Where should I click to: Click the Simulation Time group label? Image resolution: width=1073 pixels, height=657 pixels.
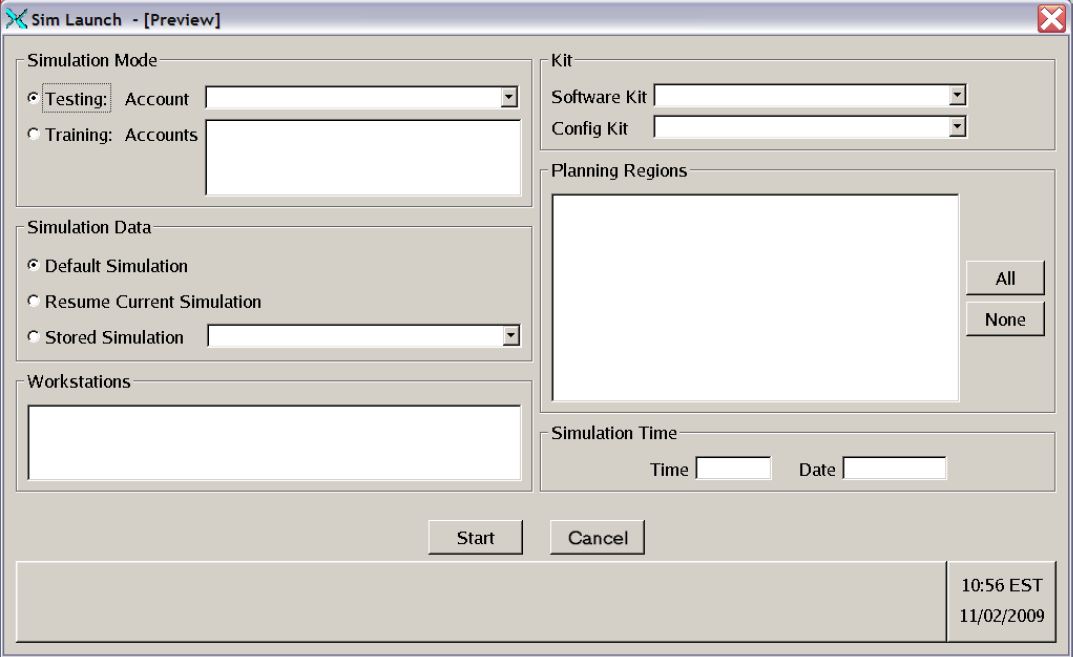[x=614, y=433]
